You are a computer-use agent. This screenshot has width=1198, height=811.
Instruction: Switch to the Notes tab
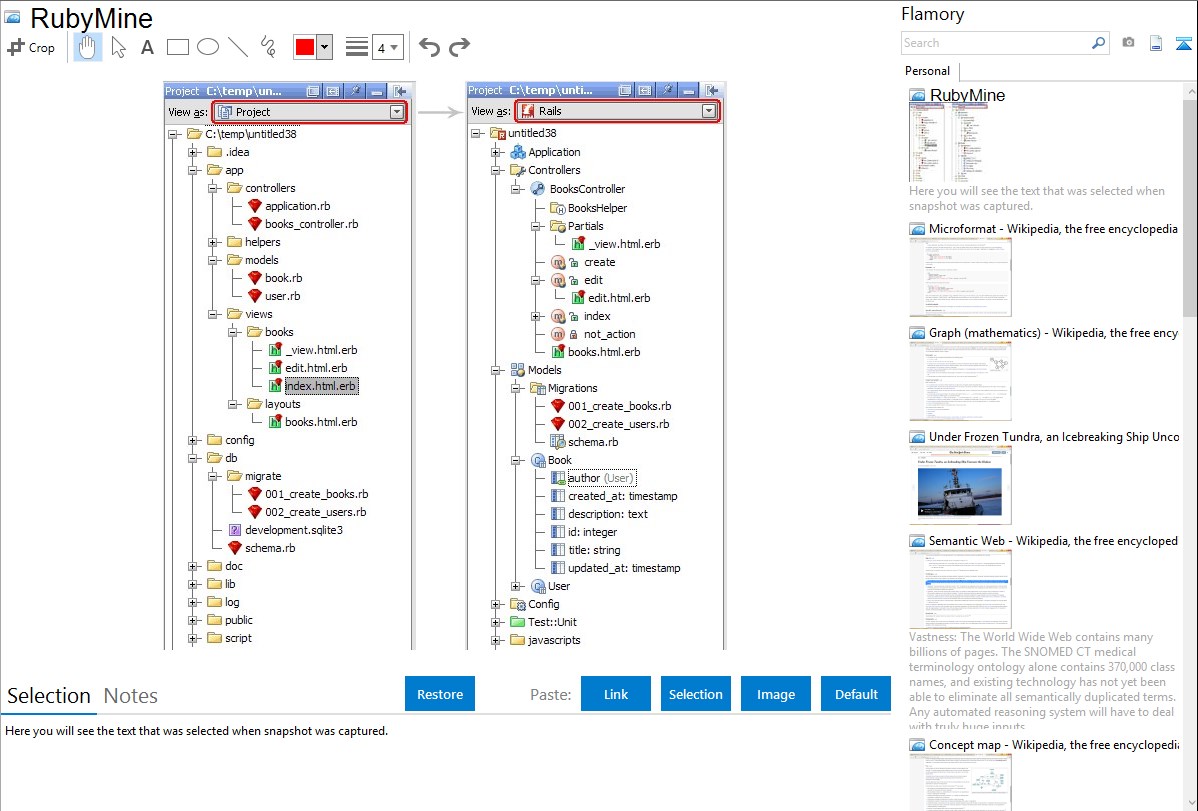(131, 696)
